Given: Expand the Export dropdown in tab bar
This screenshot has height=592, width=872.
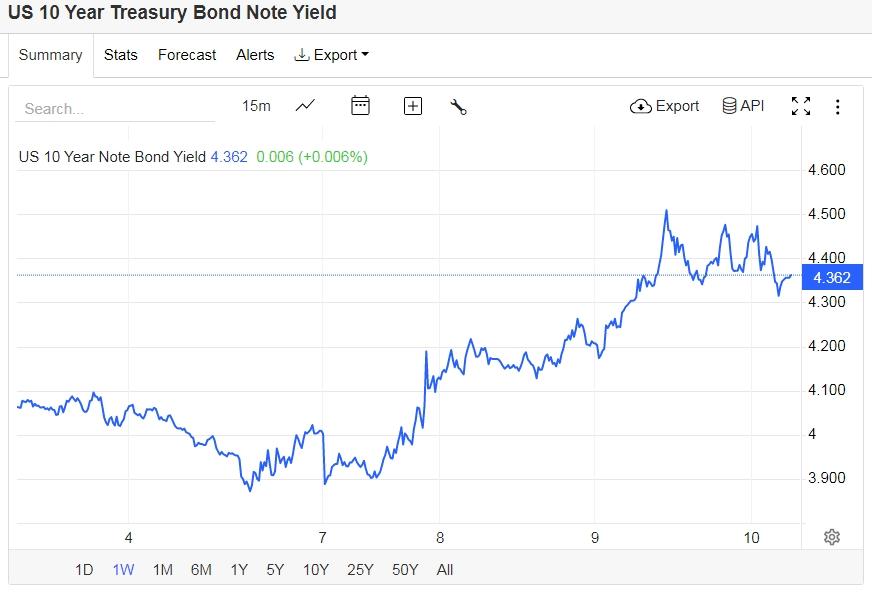Looking at the screenshot, I should (331, 55).
